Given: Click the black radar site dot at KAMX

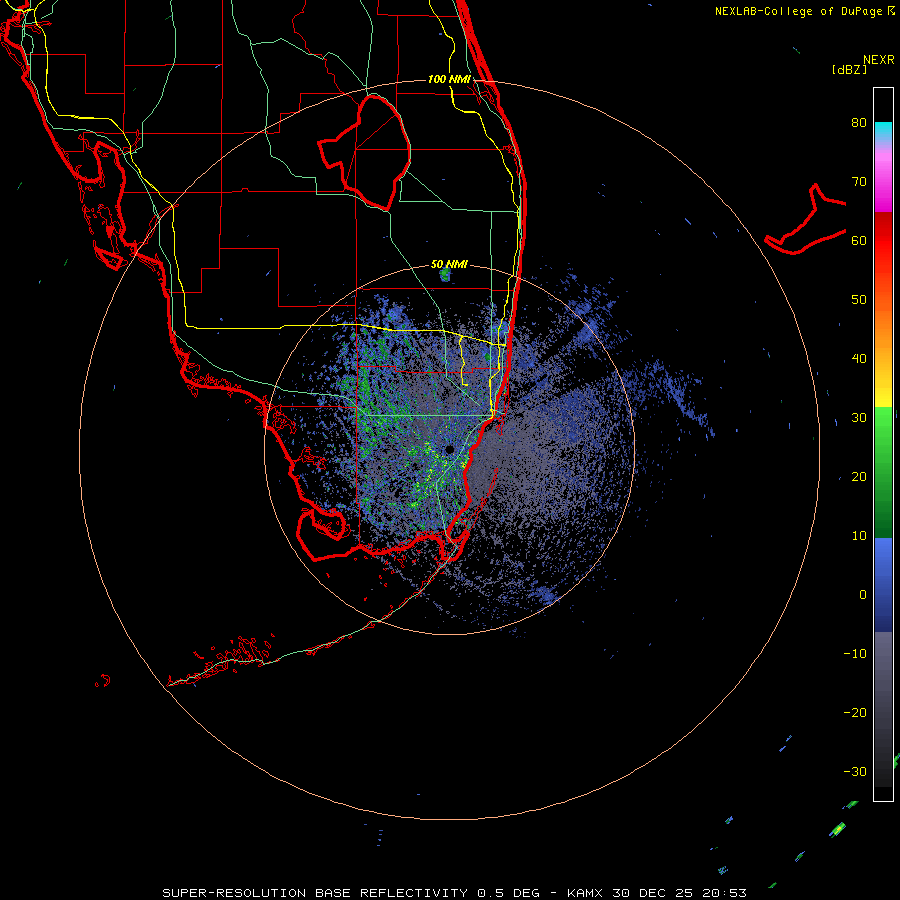Looking at the screenshot, I should pos(449,449).
